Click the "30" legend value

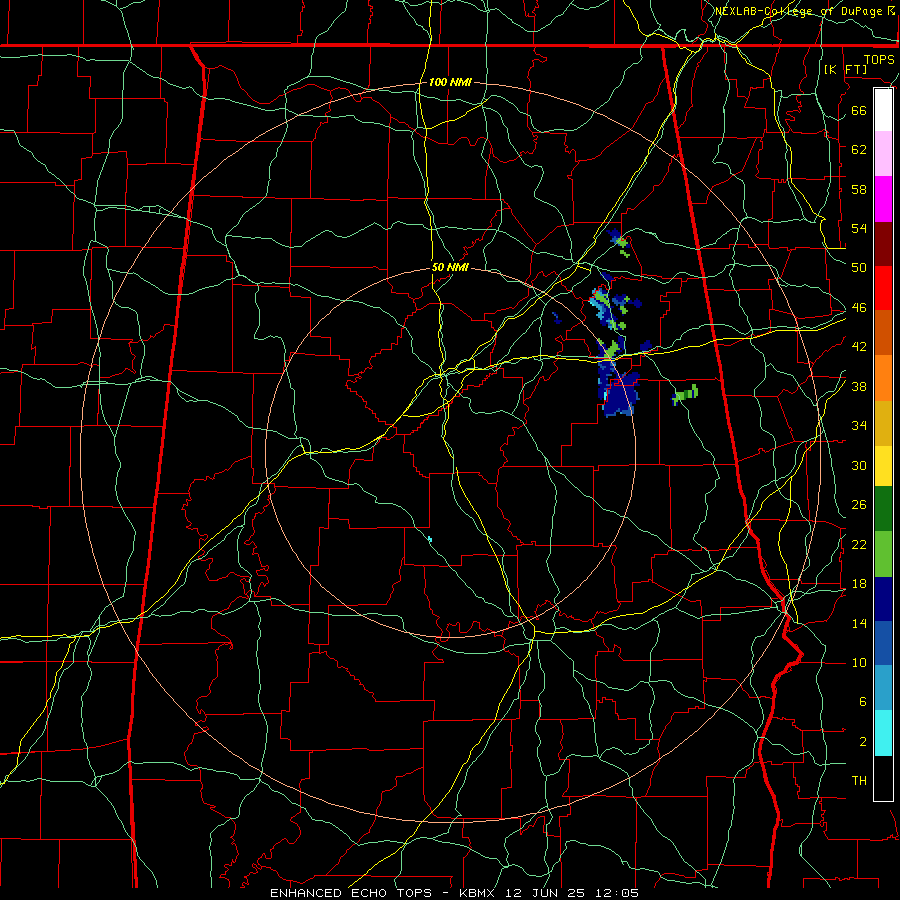(x=859, y=465)
